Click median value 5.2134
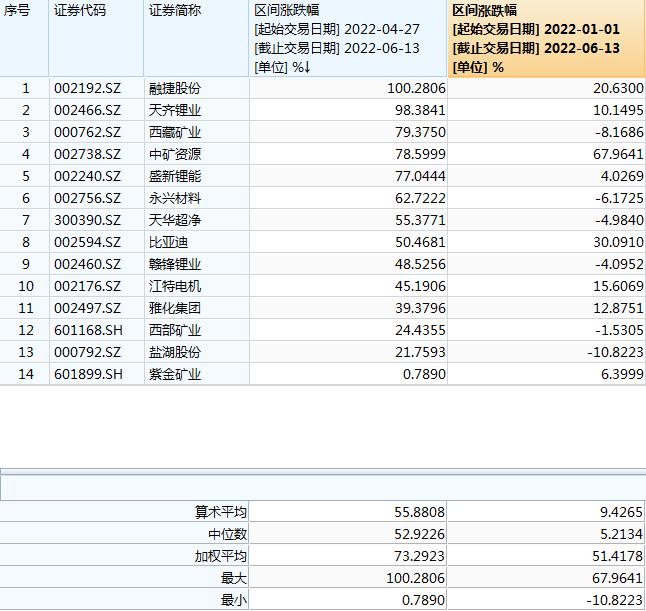Viewport: 646px width, 611px height. (x=622, y=534)
